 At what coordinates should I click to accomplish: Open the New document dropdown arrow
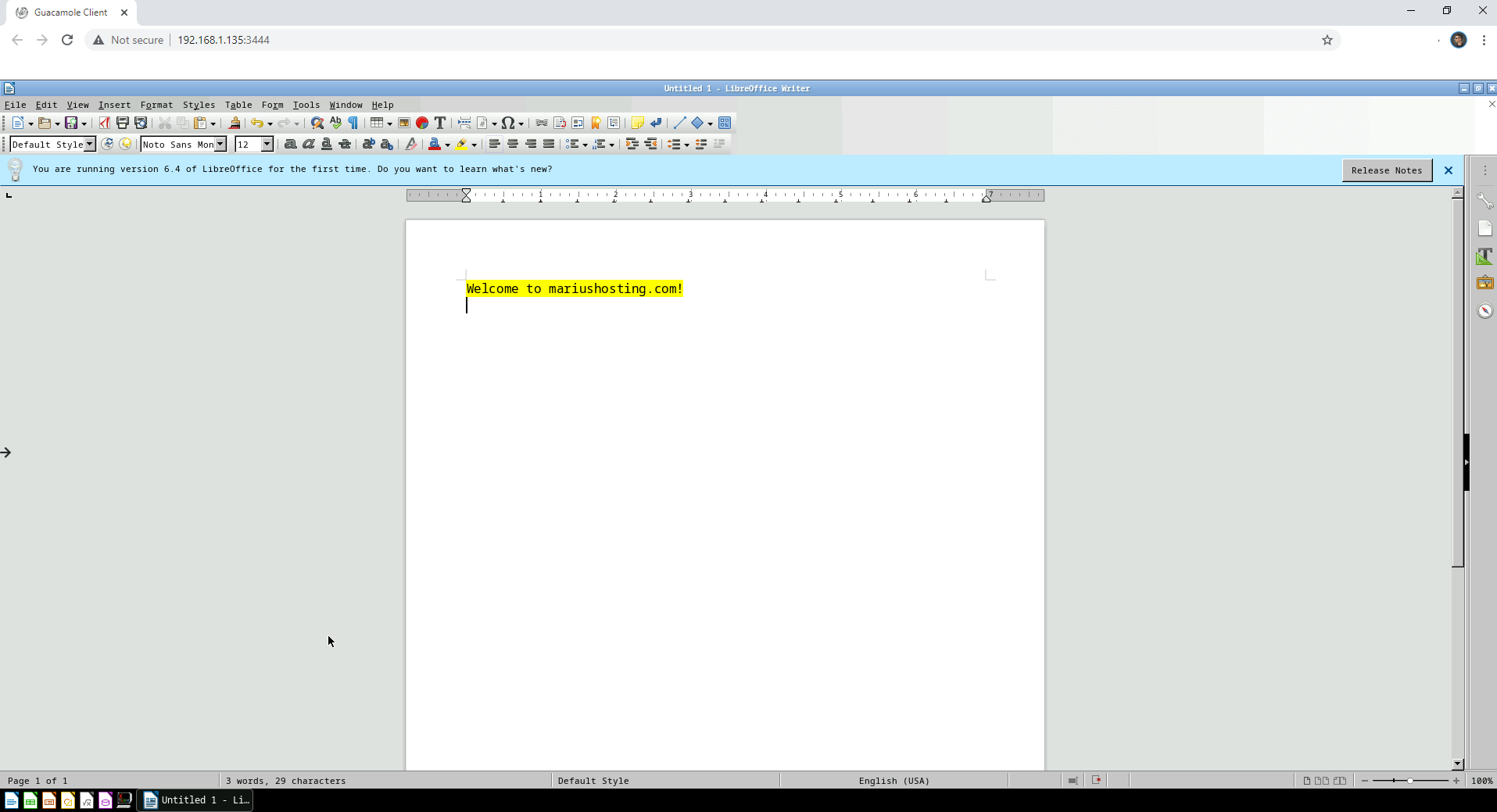pyautogui.click(x=30, y=123)
